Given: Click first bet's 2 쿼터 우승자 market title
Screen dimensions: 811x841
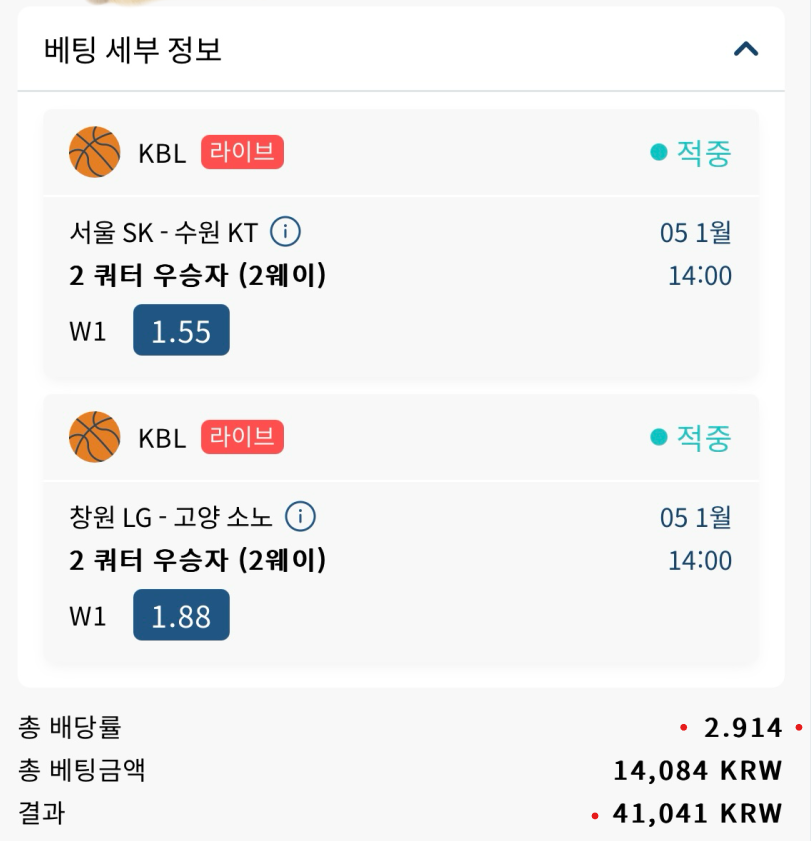Looking at the screenshot, I should pyautogui.click(x=198, y=276).
